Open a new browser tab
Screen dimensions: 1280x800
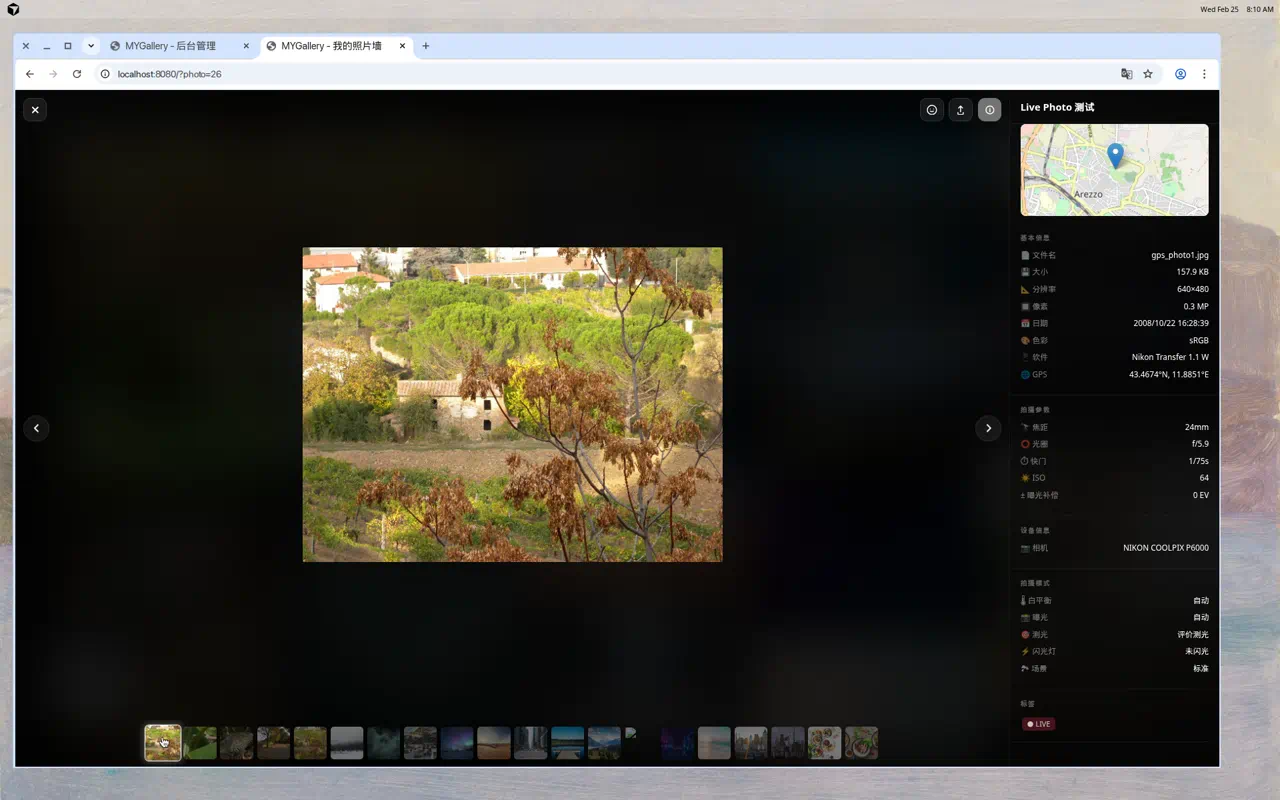(x=426, y=46)
